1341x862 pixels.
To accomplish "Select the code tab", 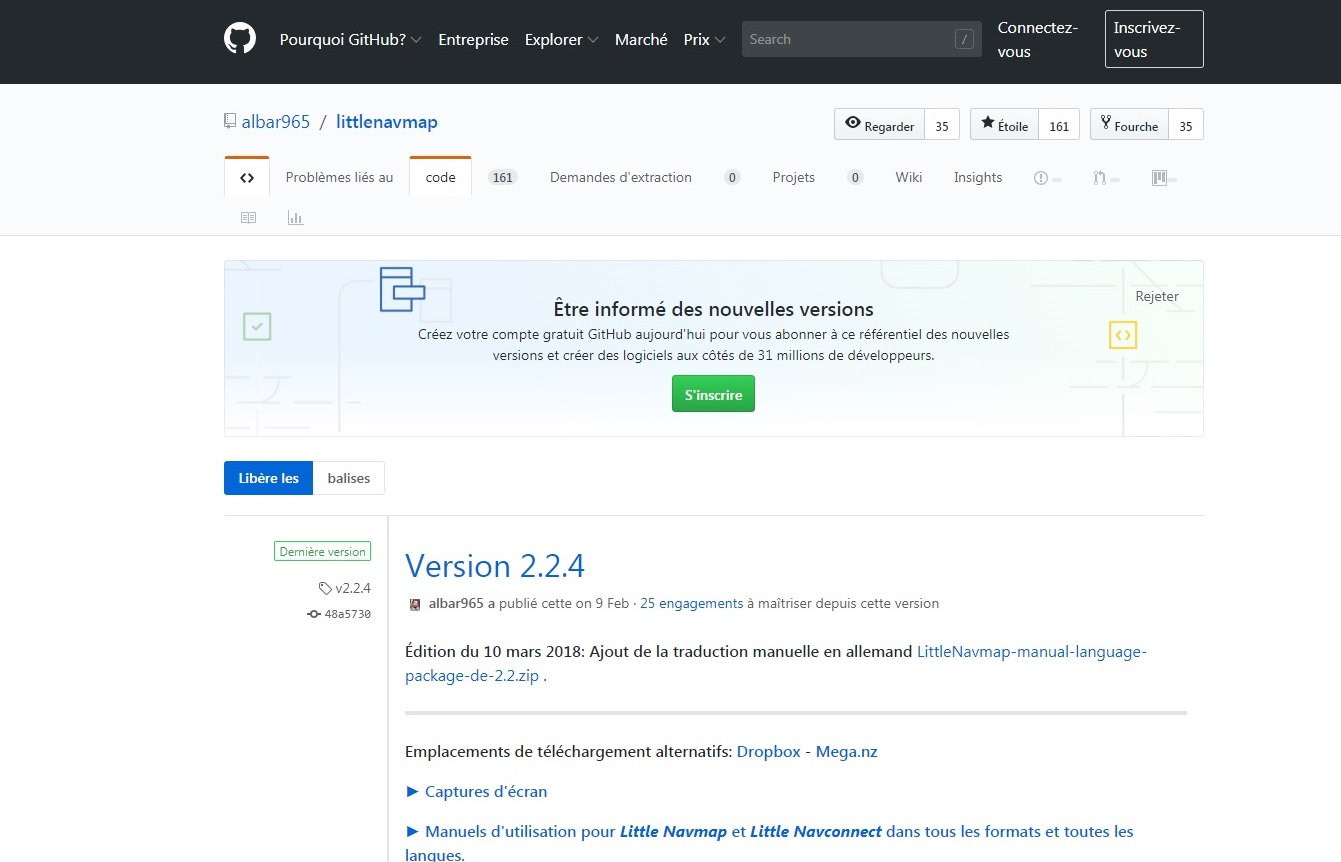I will (440, 177).
